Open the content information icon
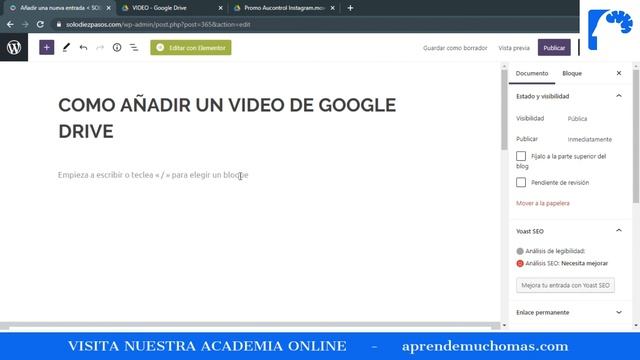 [x=117, y=47]
